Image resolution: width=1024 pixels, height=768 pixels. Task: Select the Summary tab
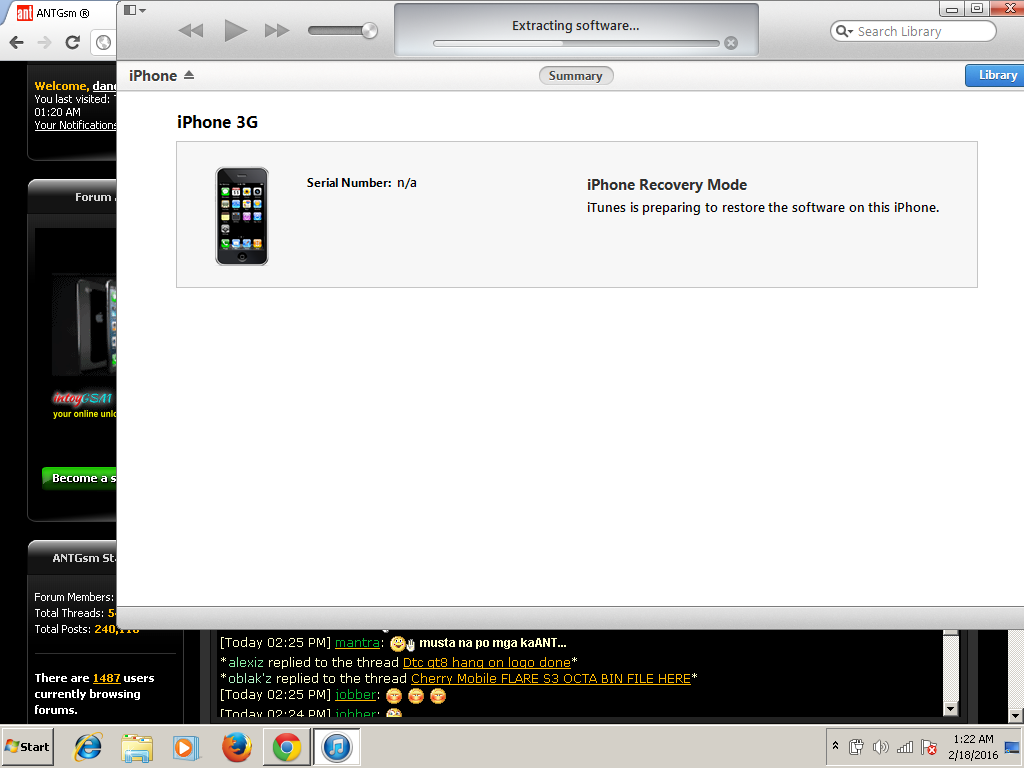pos(575,76)
